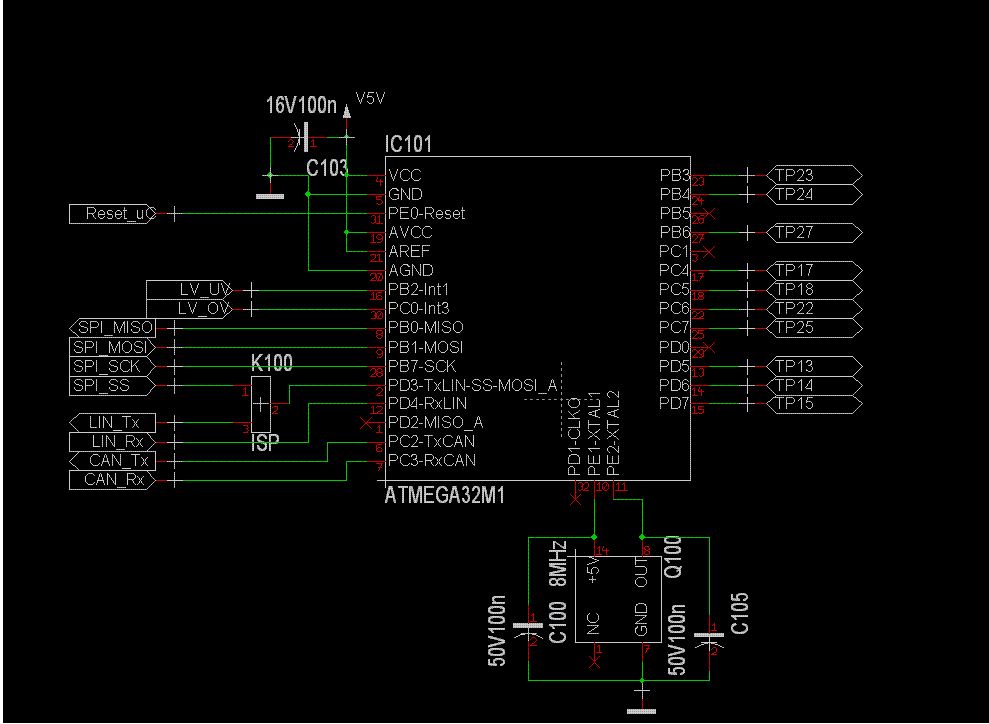Select the PE0-Reset pin label
Viewport: 989px width, 724px height.
pos(426,214)
